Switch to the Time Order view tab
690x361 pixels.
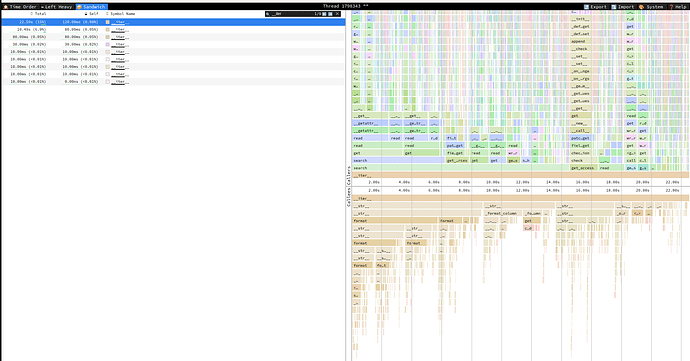[20, 7]
